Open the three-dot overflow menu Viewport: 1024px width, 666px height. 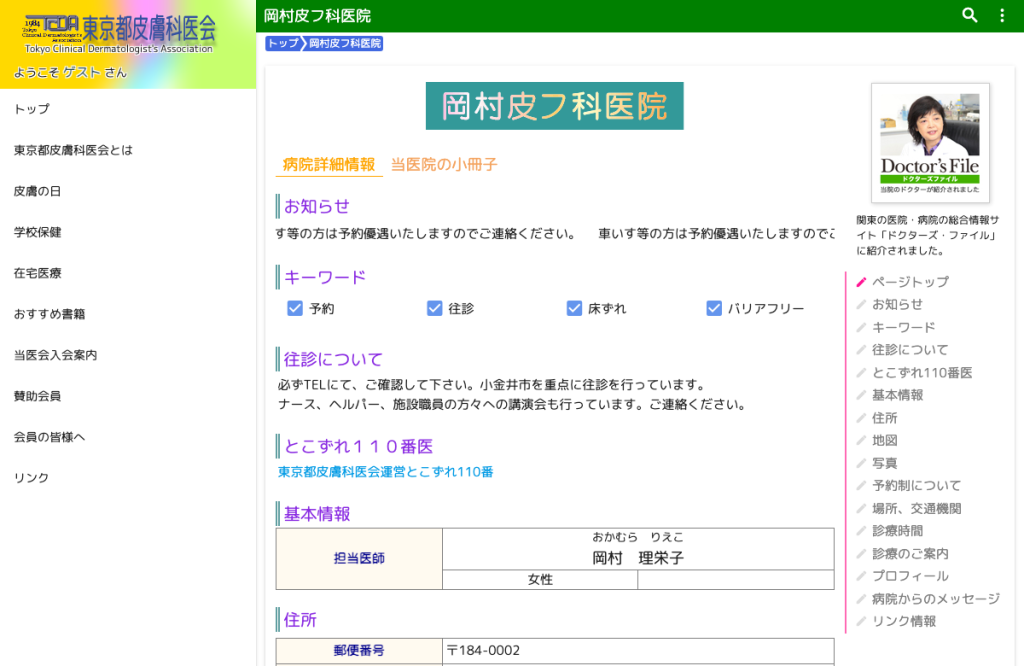point(1002,15)
